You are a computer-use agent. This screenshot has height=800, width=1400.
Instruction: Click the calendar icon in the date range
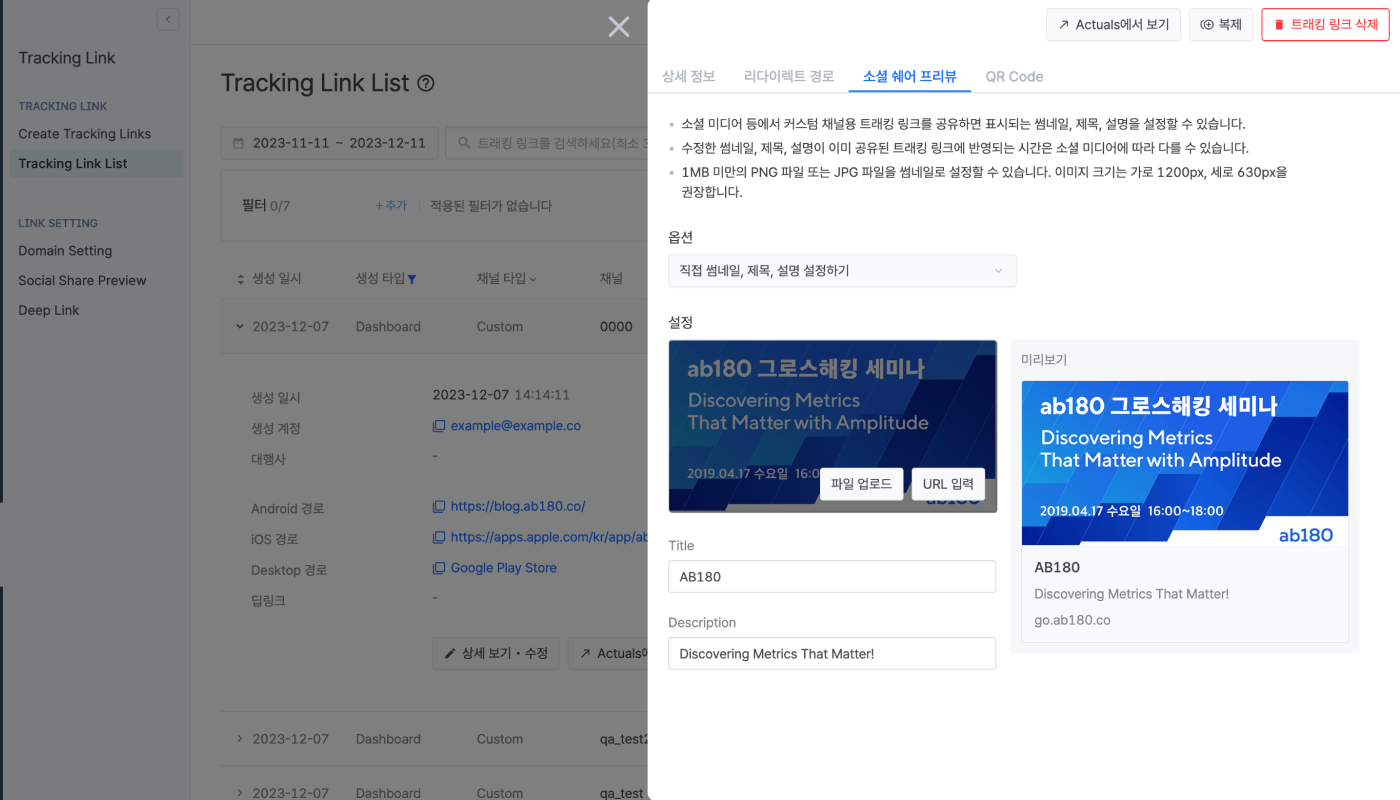pos(238,144)
